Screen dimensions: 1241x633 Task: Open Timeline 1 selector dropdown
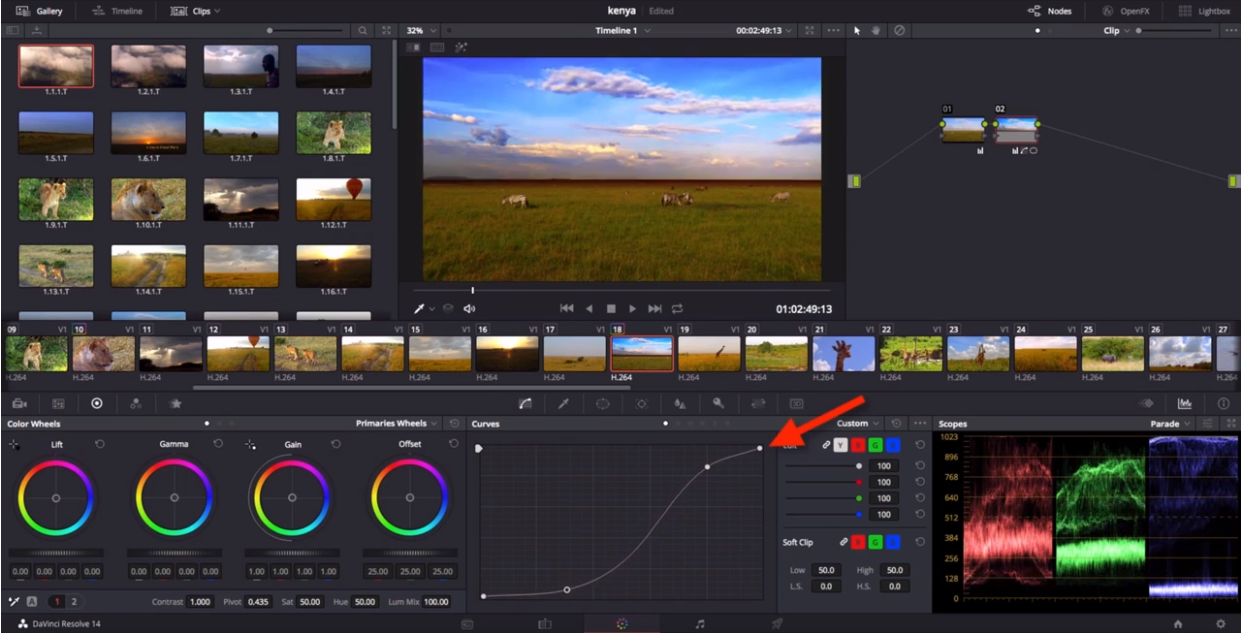tap(623, 31)
